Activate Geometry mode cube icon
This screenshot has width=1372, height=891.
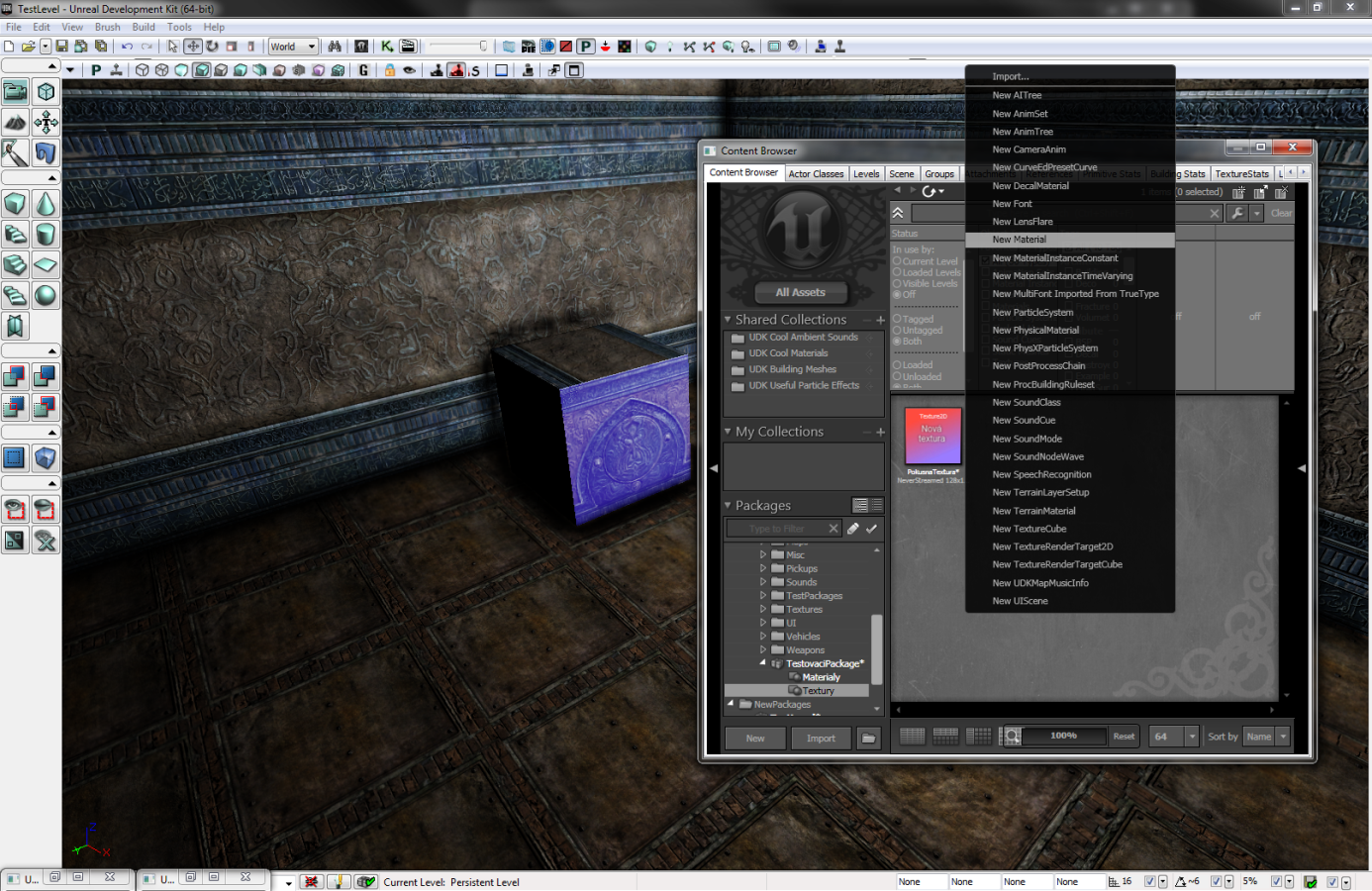point(46,92)
